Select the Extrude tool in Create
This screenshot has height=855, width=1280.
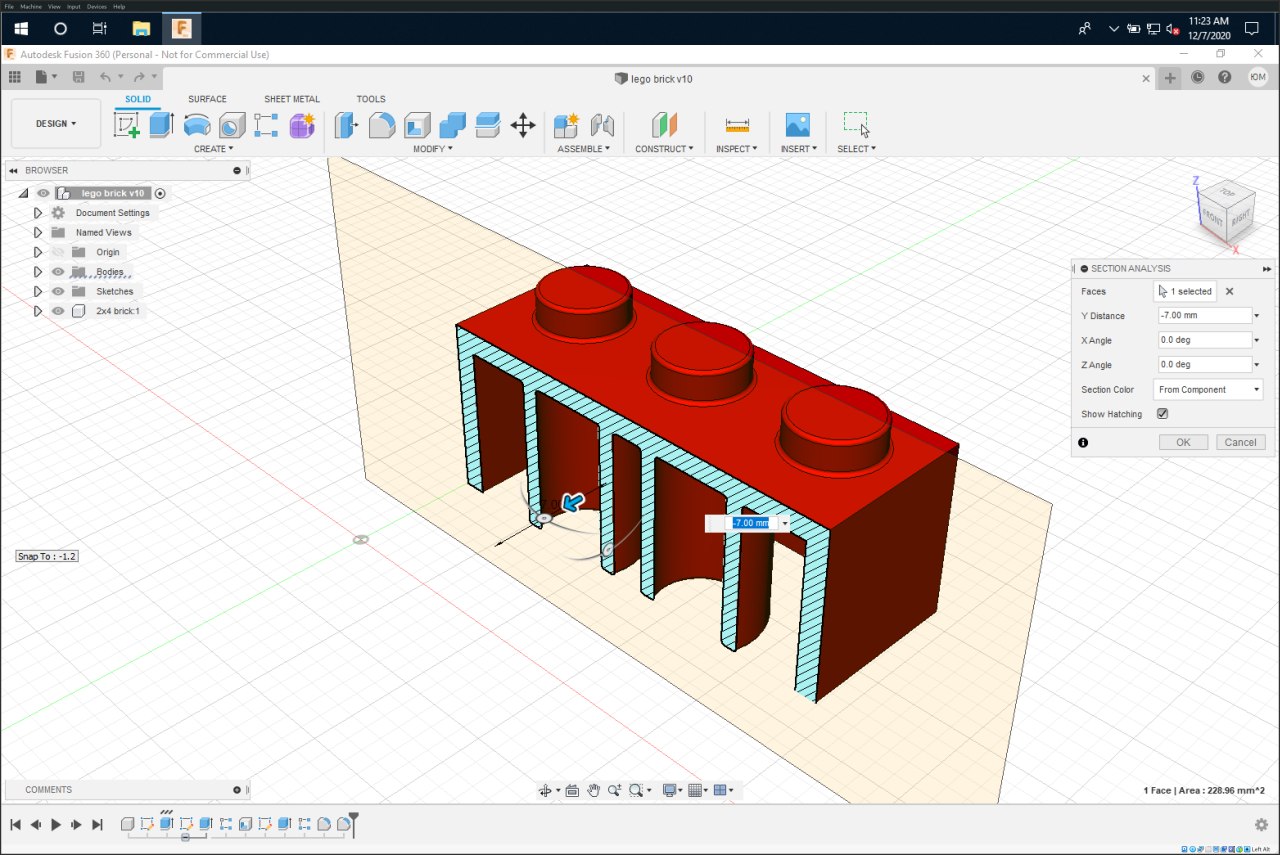[x=161, y=125]
